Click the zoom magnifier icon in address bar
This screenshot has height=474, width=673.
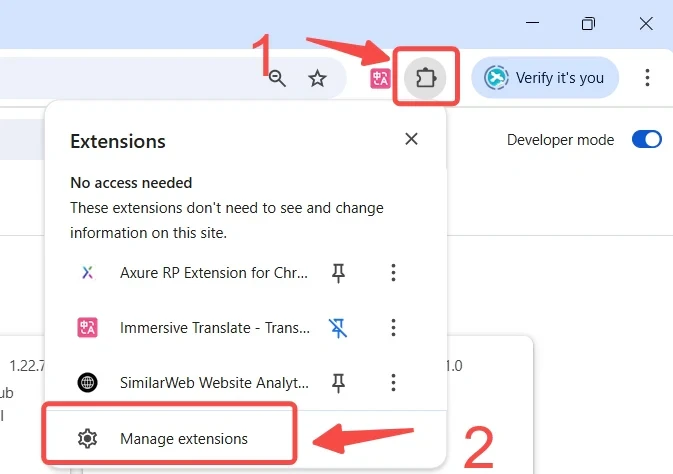pos(277,78)
